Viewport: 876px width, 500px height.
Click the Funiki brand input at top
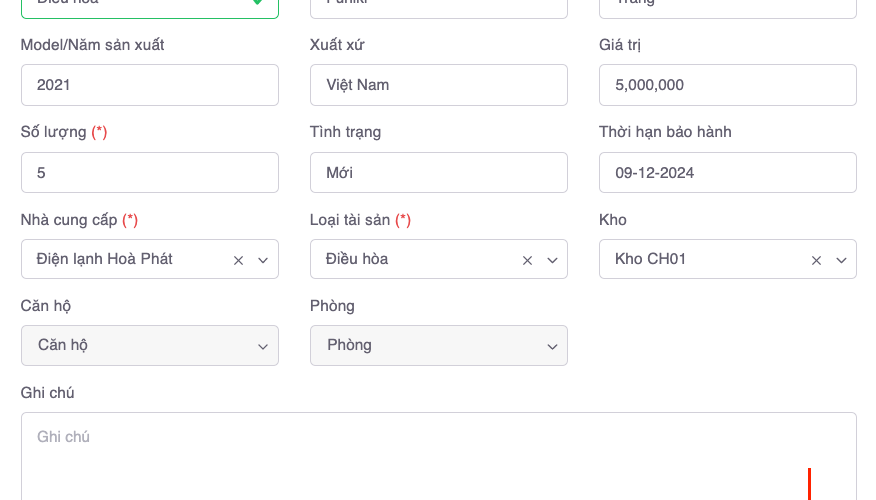click(x=438, y=6)
